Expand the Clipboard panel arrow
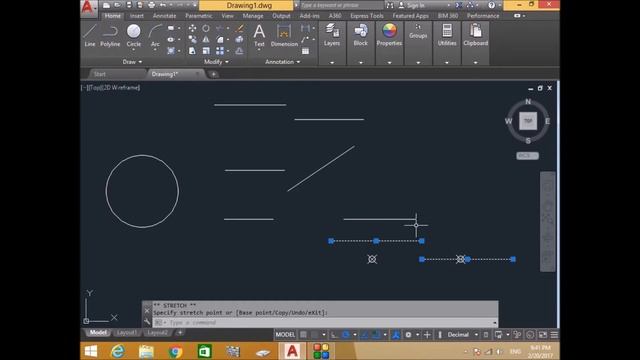The height and width of the screenshot is (360, 640). [x=476, y=62]
